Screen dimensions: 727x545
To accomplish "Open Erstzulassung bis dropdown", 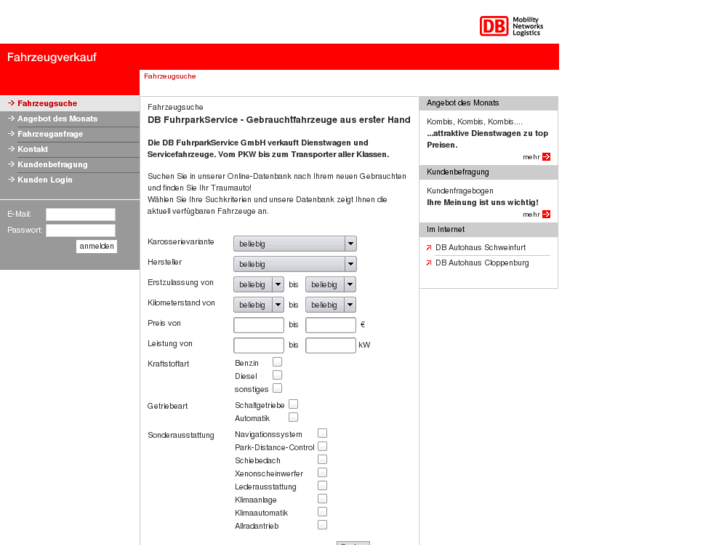I will click(331, 284).
